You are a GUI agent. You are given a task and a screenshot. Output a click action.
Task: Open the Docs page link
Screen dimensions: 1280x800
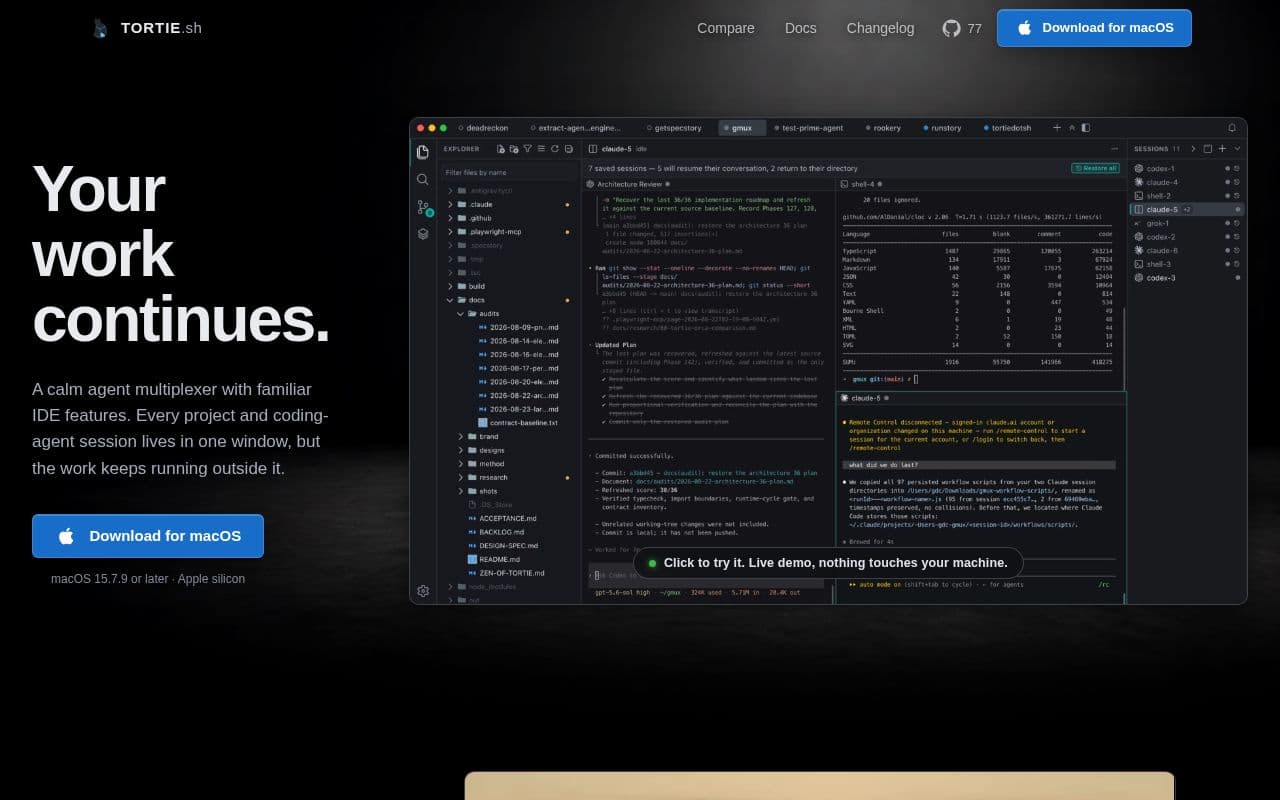tap(801, 28)
